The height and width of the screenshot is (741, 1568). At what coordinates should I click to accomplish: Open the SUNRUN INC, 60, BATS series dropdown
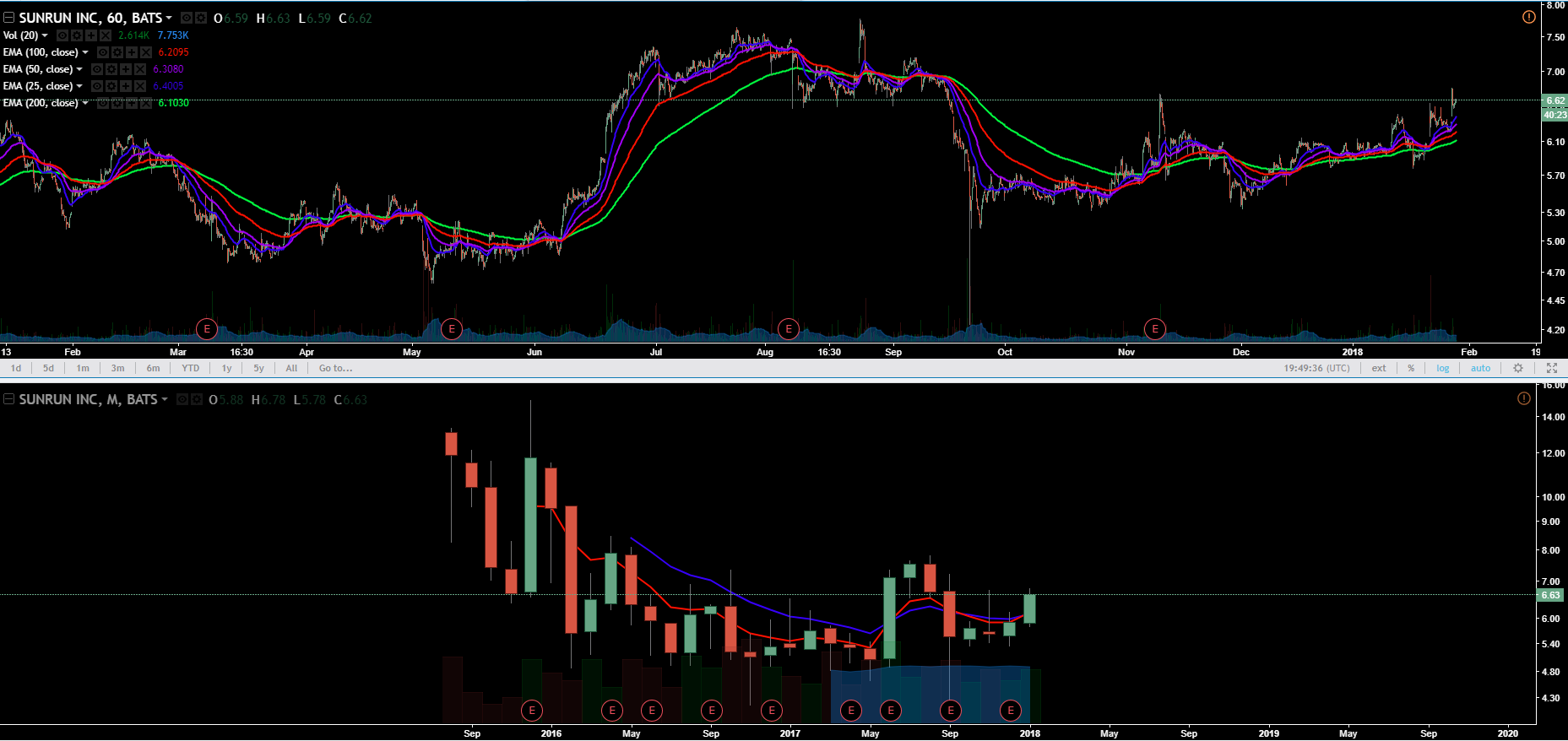click(169, 18)
